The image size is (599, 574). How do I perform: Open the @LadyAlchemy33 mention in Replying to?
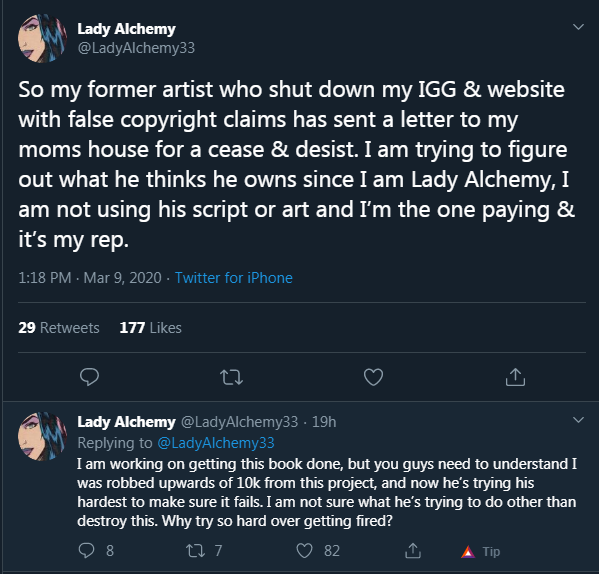click(216, 443)
